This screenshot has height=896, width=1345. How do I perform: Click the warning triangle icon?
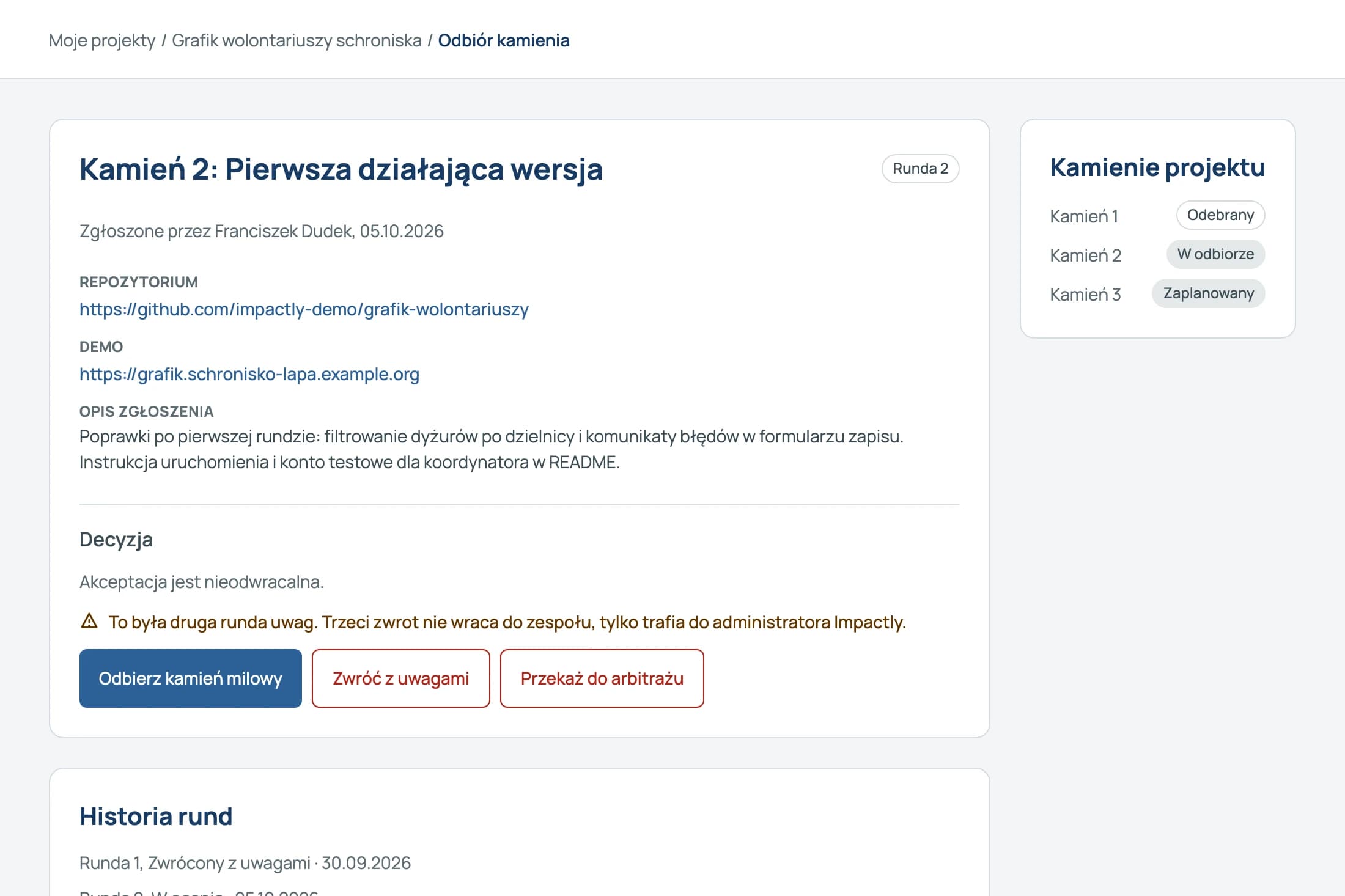[89, 622]
